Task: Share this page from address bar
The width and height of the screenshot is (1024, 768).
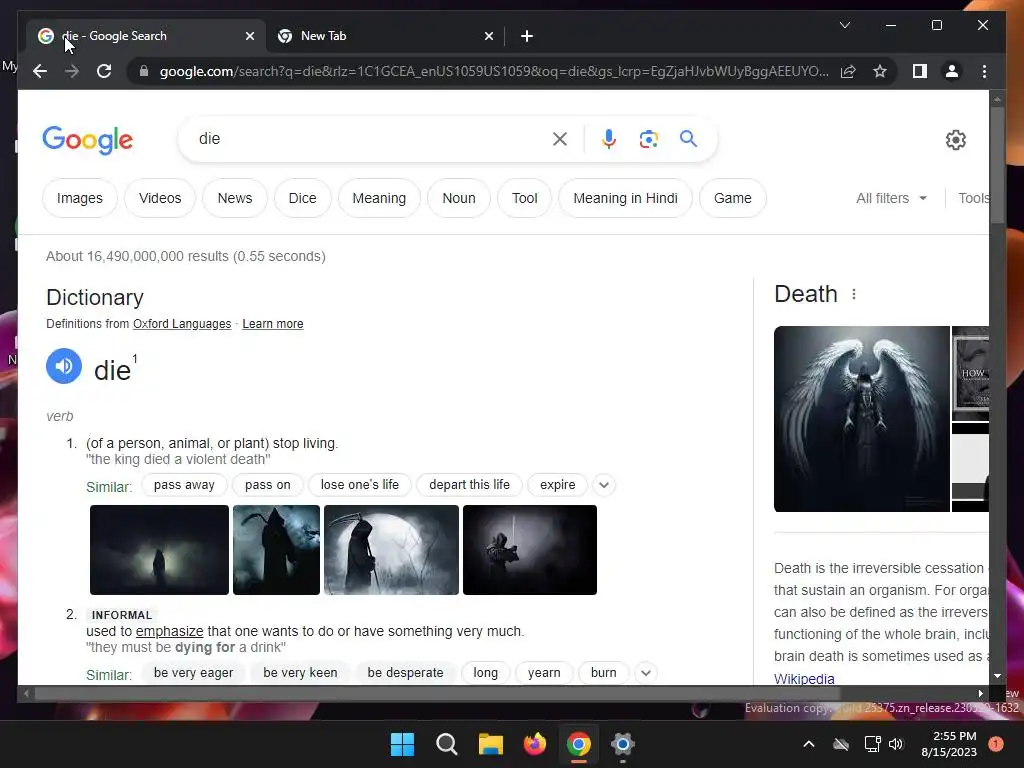Action: point(848,71)
